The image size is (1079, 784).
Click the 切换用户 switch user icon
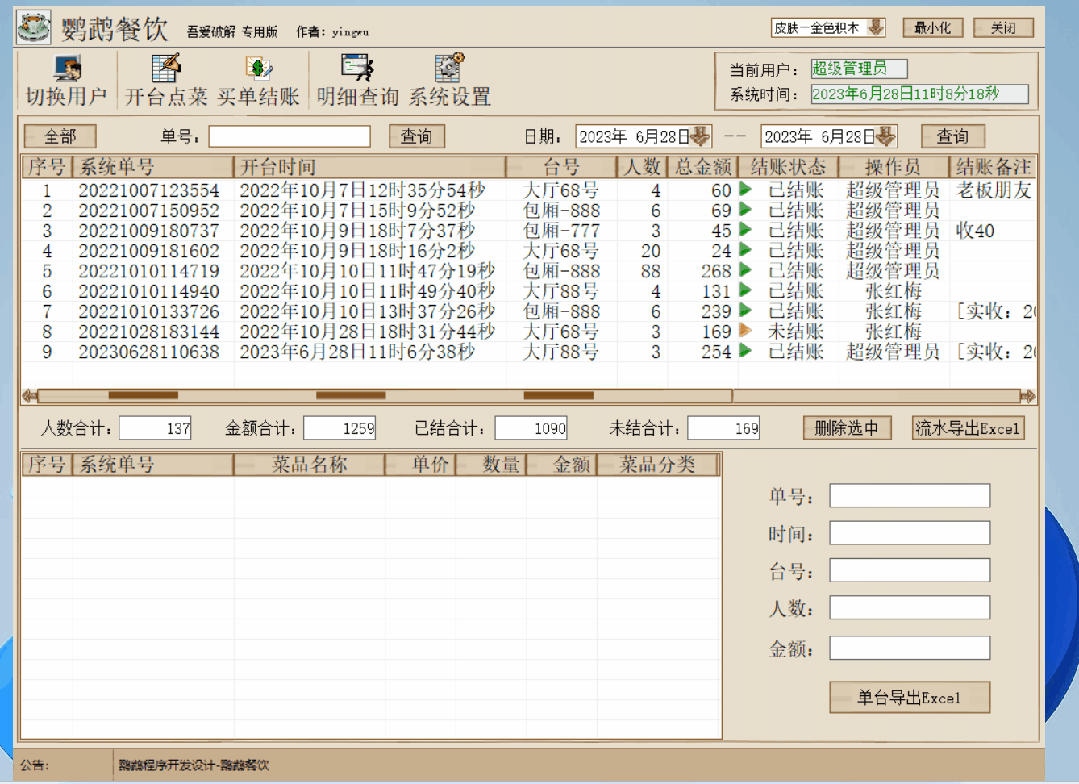[x=67, y=81]
